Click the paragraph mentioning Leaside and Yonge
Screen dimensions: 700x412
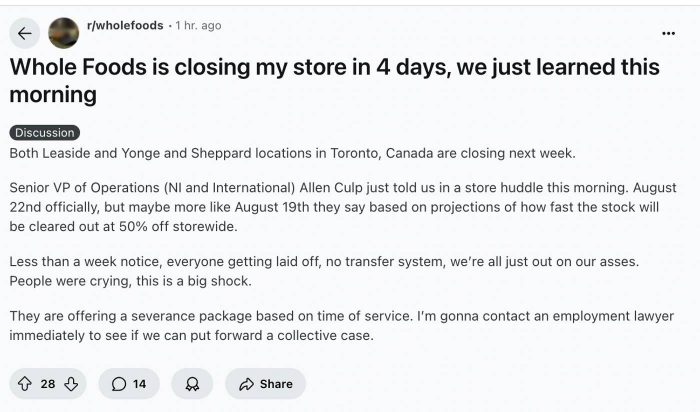[x=292, y=153]
